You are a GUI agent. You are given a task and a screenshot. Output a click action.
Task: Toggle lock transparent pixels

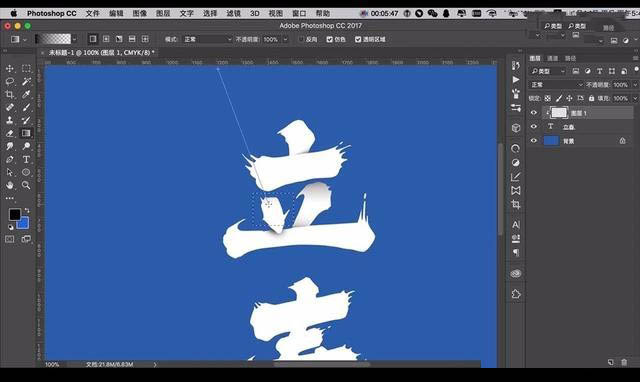click(x=548, y=98)
